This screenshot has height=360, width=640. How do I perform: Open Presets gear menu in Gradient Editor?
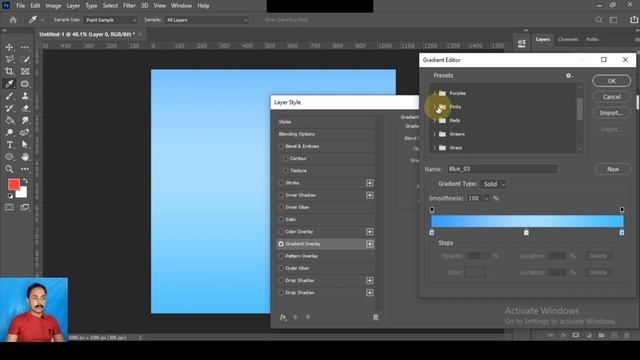(569, 76)
